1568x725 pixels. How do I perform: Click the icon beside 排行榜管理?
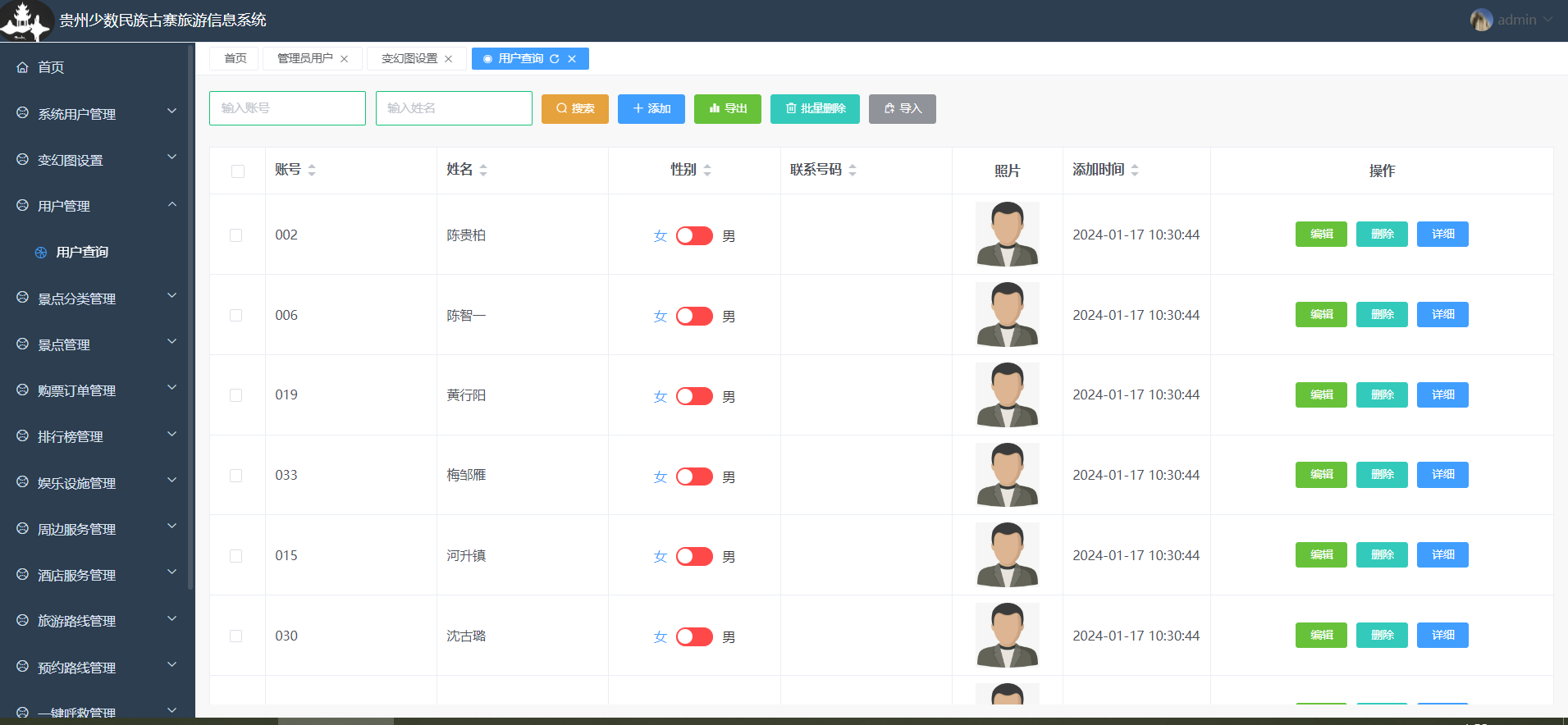tap(22, 435)
